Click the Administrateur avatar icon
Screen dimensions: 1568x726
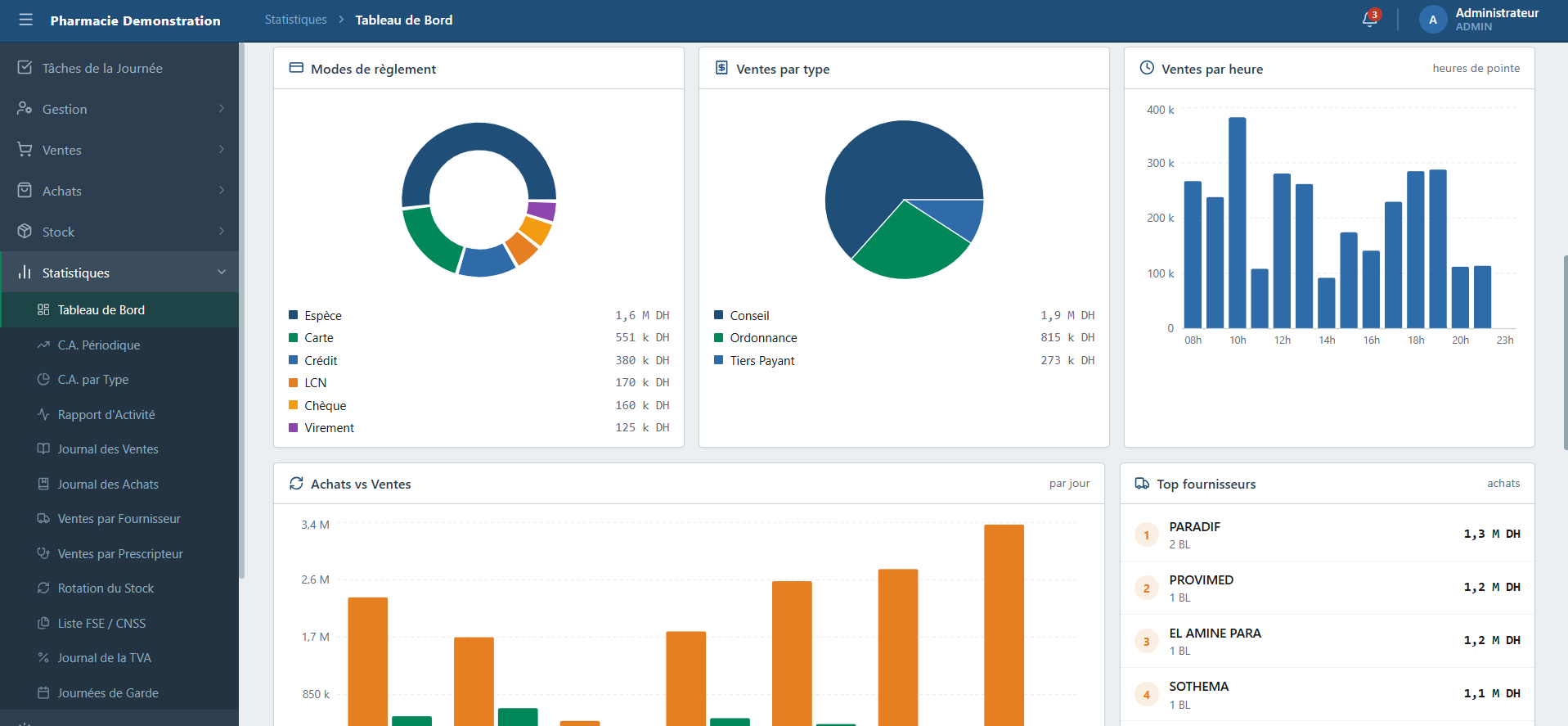pyautogui.click(x=1432, y=20)
